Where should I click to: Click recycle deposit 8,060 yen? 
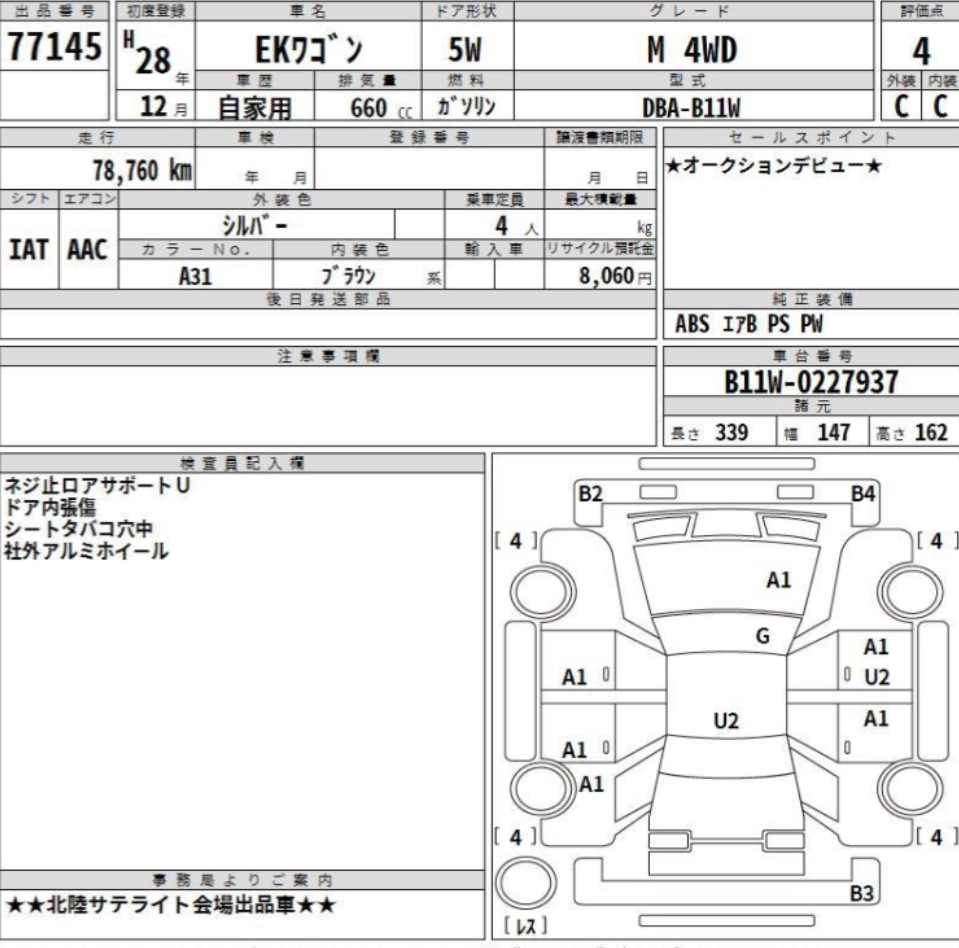(615, 276)
